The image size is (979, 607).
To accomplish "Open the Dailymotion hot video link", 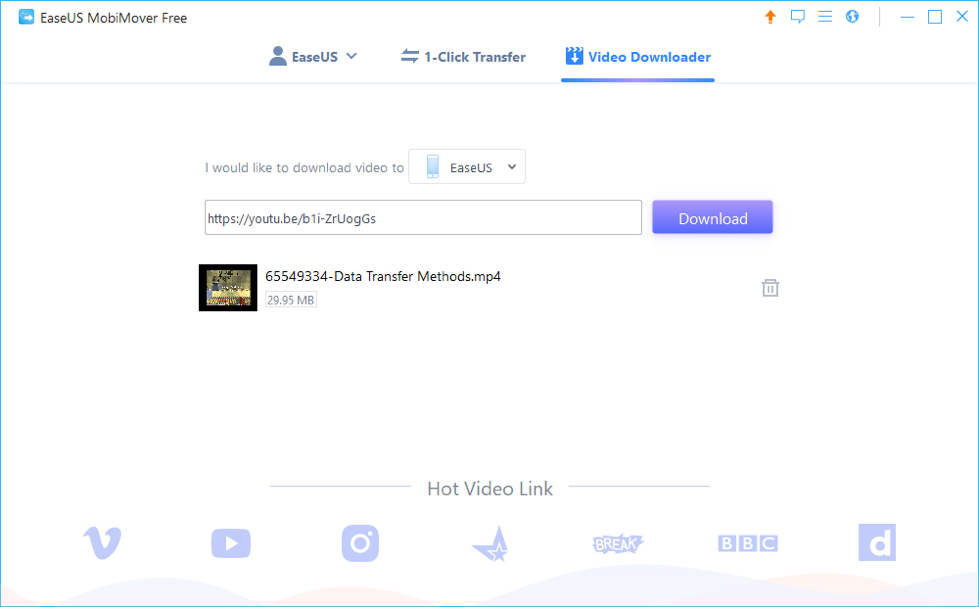I will [x=877, y=543].
